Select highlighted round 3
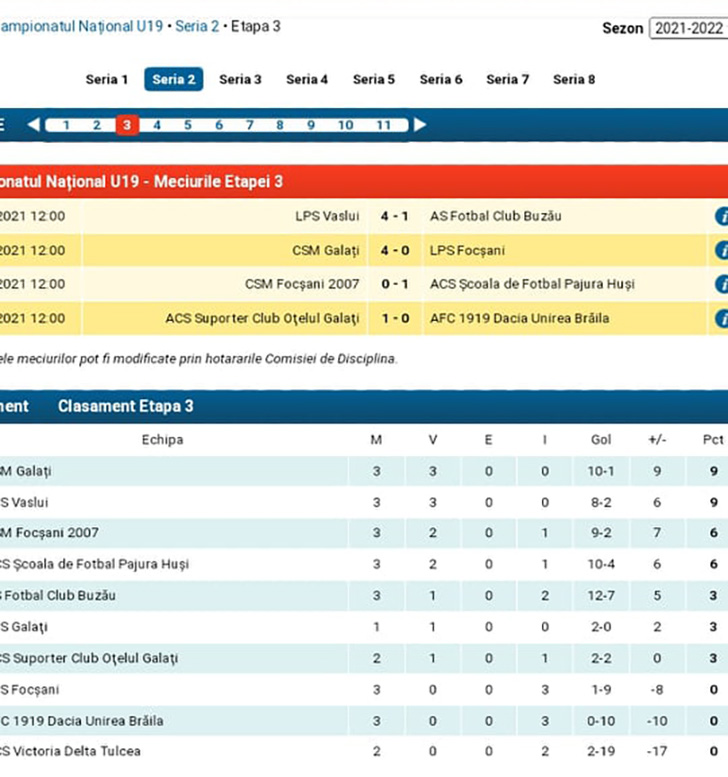The width and height of the screenshot is (728, 777). [127, 125]
